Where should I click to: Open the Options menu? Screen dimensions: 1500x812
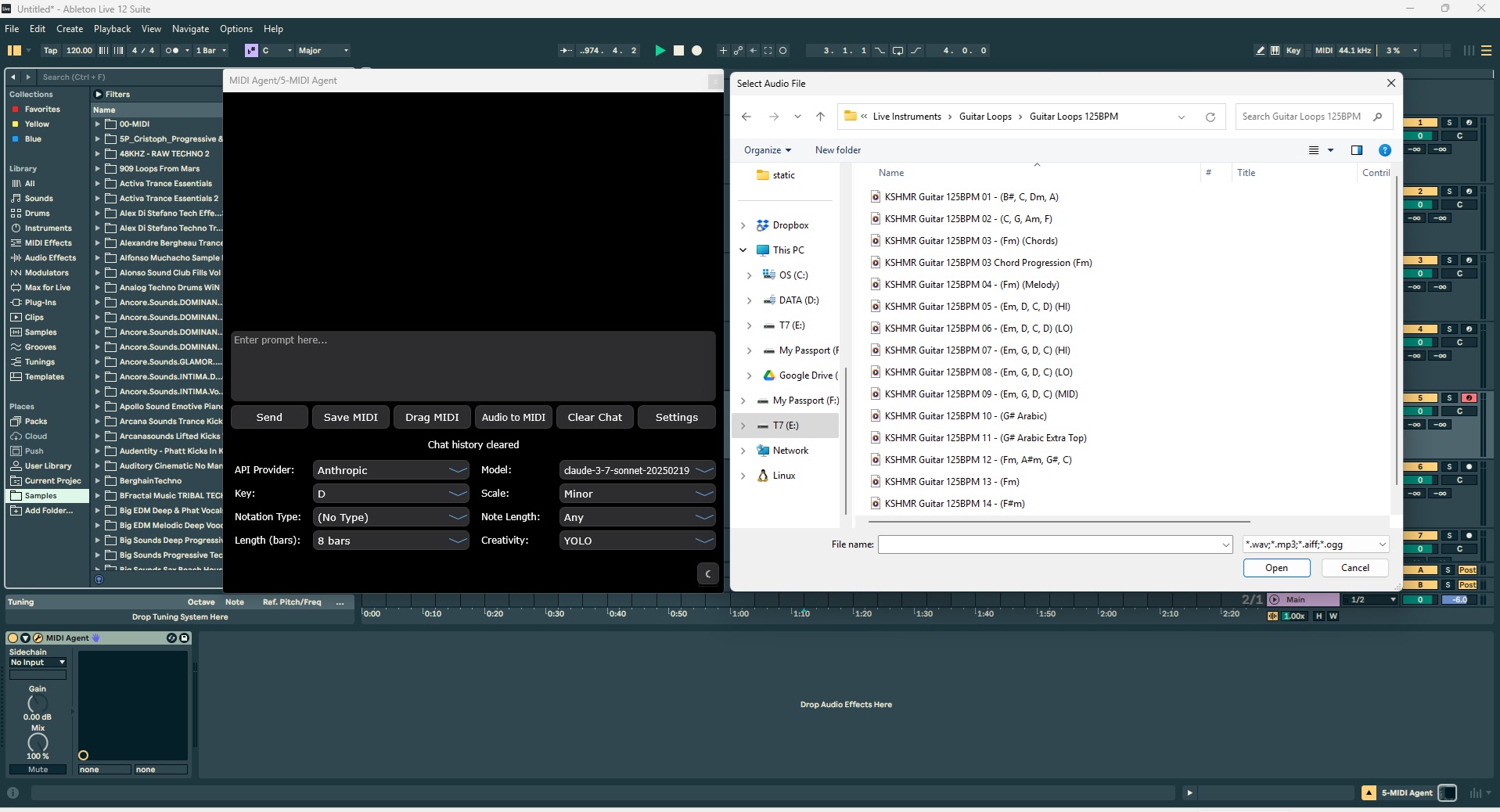[x=236, y=29]
